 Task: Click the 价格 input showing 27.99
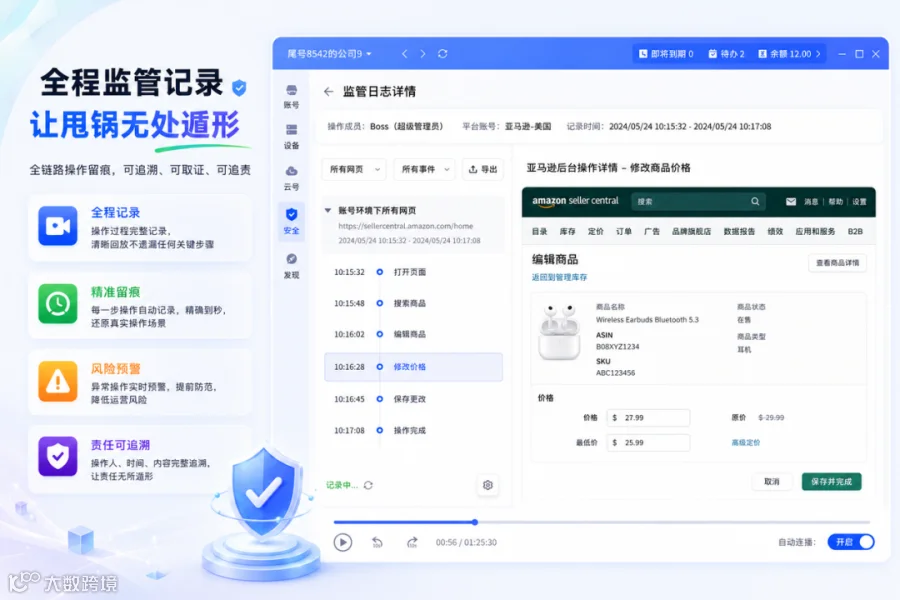click(x=649, y=418)
